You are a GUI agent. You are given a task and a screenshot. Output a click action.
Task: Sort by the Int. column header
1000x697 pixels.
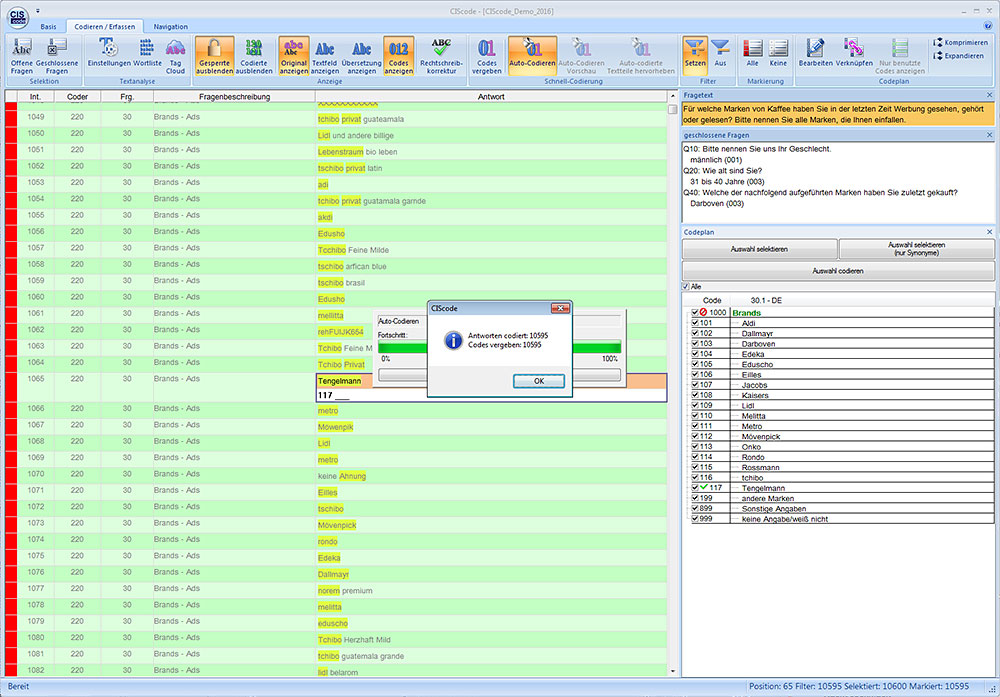pos(35,97)
